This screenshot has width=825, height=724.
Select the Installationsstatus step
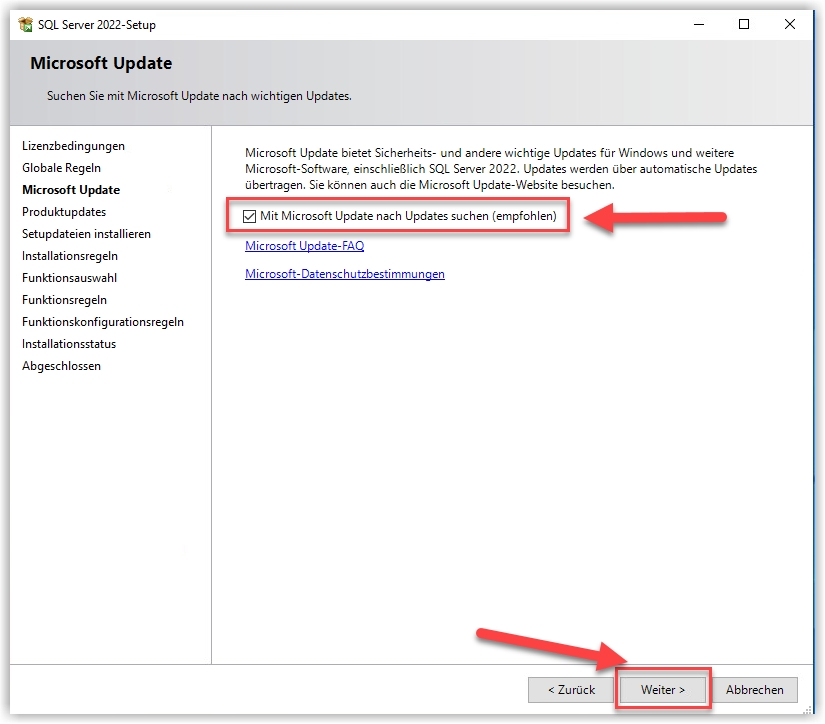[x=69, y=344]
